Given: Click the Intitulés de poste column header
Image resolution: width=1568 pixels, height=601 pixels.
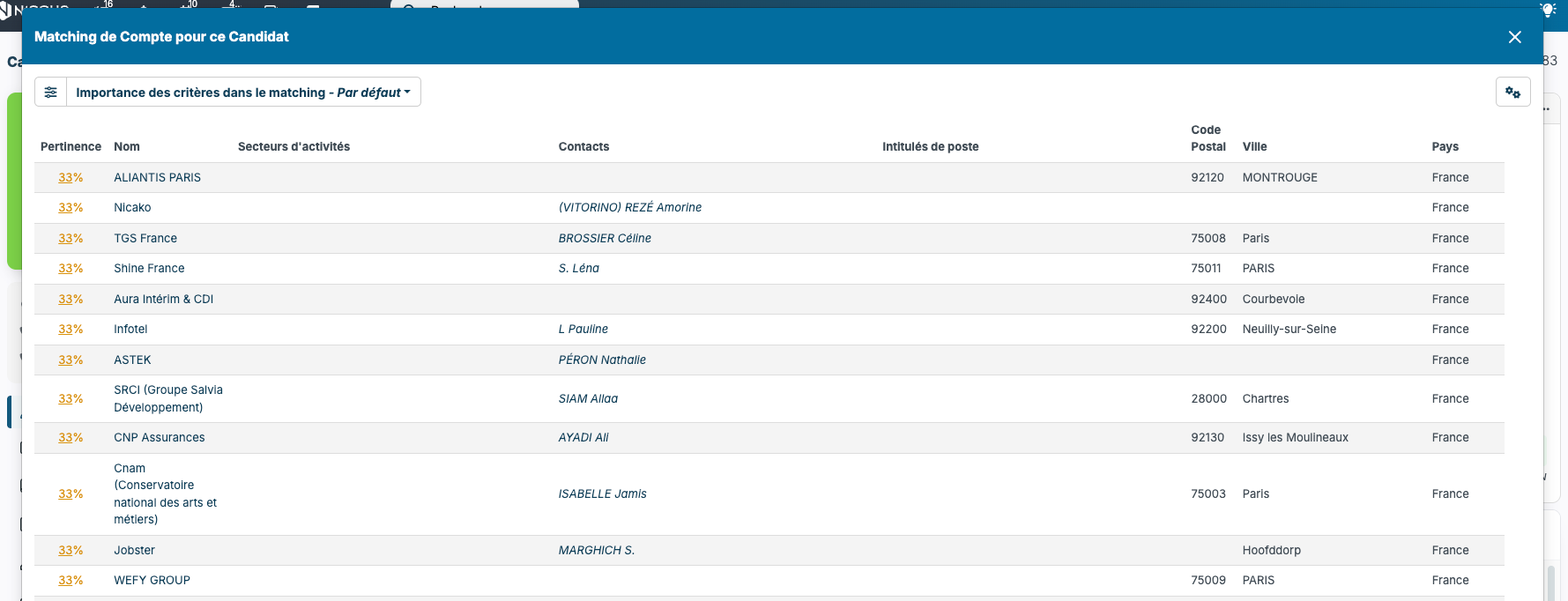Looking at the screenshot, I should coord(930,146).
